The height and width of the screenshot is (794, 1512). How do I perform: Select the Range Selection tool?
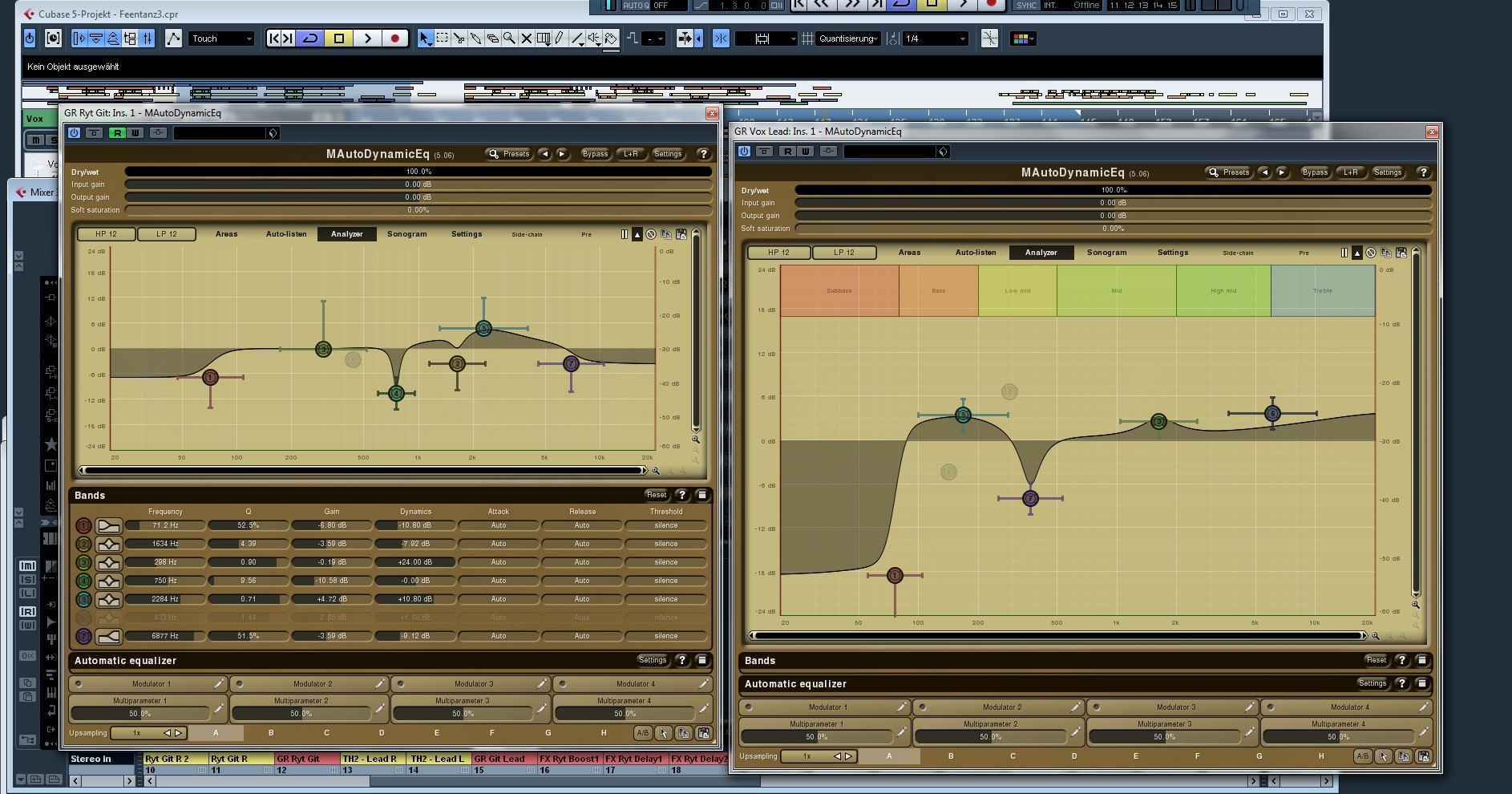442,38
